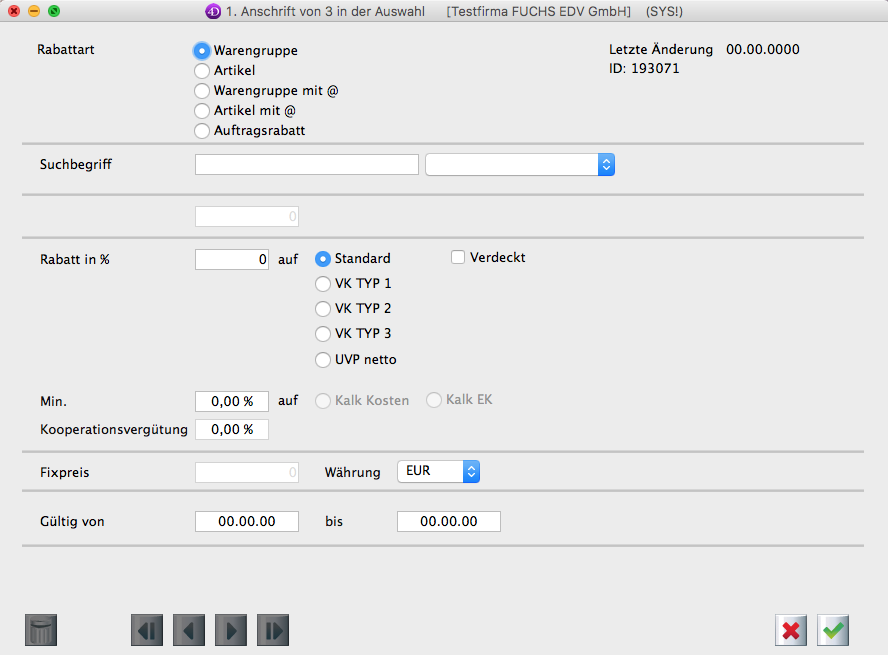Select the Kooperationsvergütung percentage field

point(232,430)
